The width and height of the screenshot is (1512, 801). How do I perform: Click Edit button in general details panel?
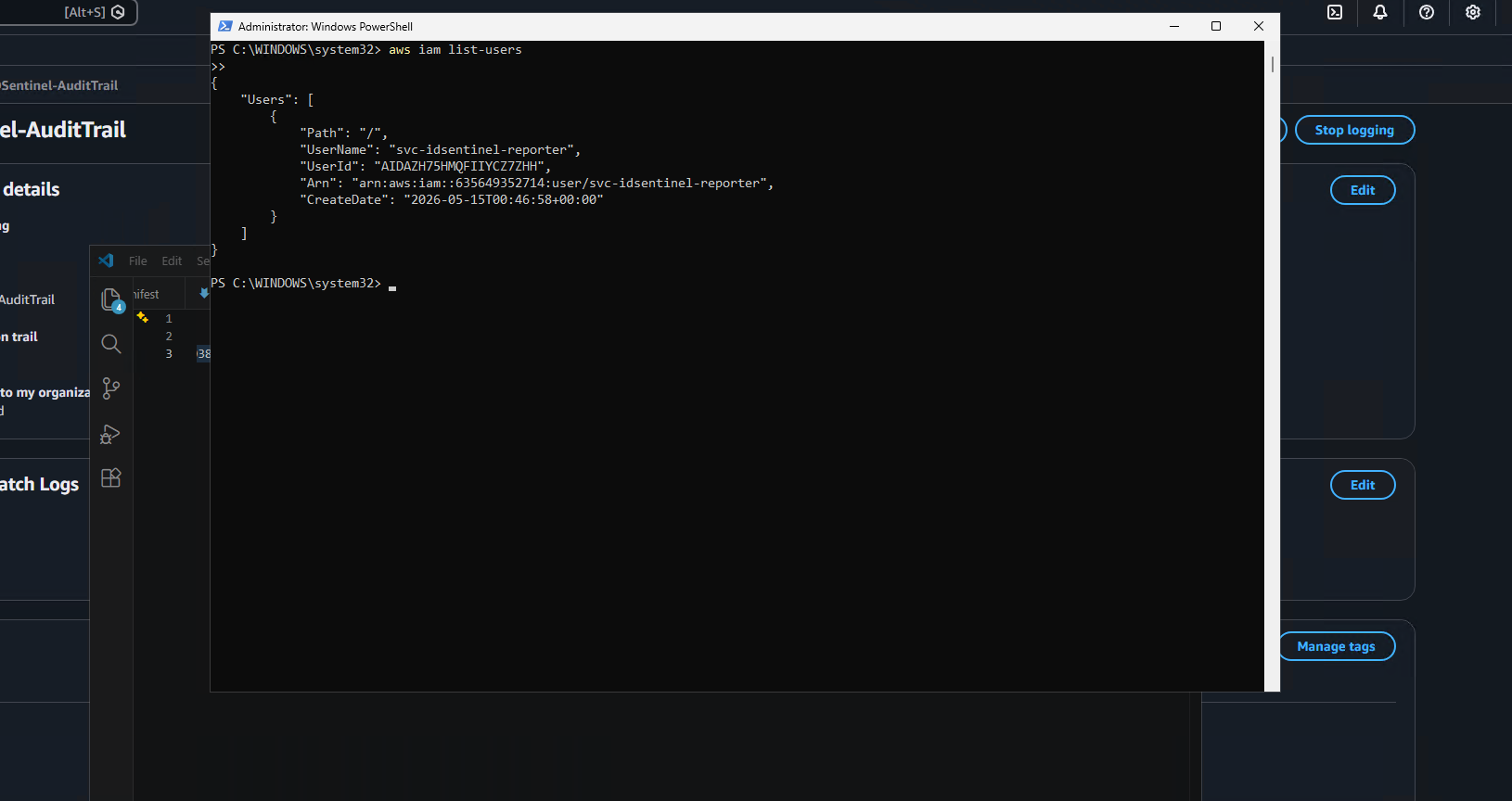coord(1363,190)
